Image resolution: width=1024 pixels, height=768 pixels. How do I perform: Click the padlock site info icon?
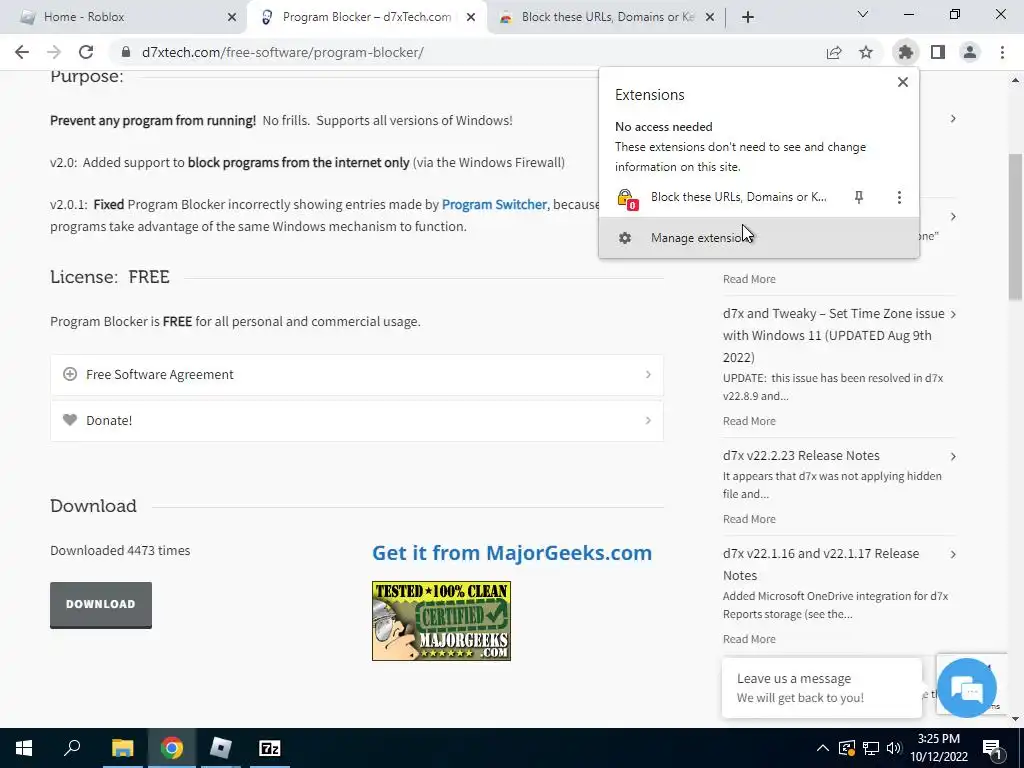click(x=126, y=52)
